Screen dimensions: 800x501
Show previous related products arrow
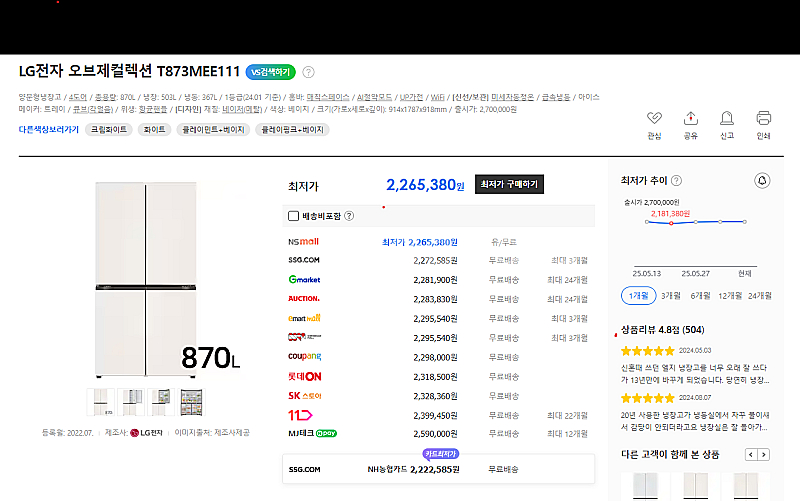[x=751, y=455]
